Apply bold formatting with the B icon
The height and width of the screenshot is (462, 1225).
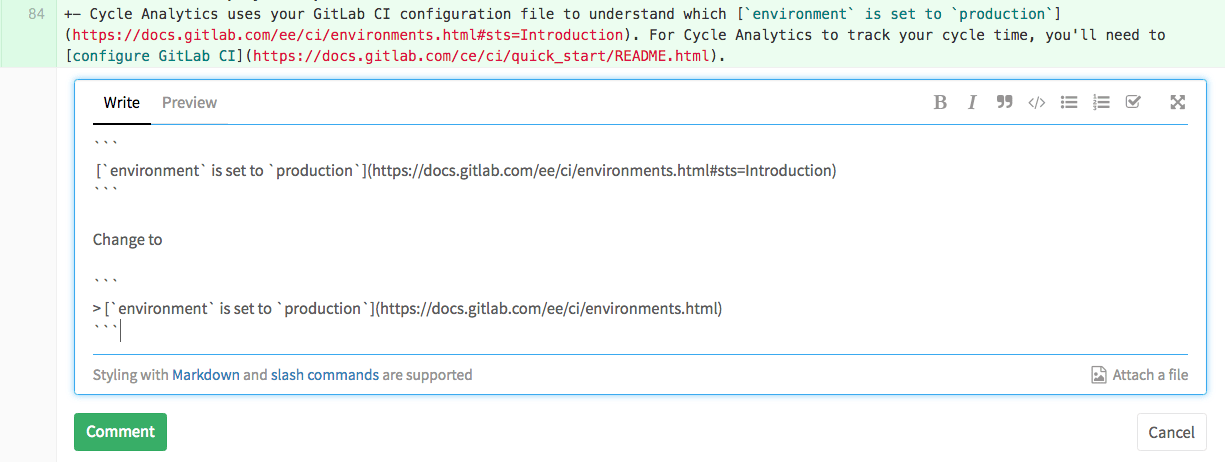tap(940, 102)
